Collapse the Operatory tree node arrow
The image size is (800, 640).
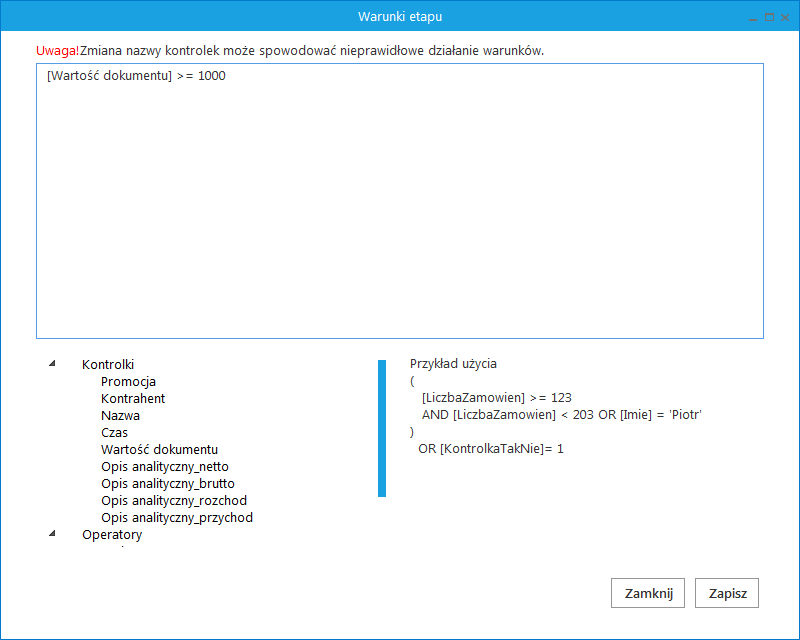click(x=52, y=533)
